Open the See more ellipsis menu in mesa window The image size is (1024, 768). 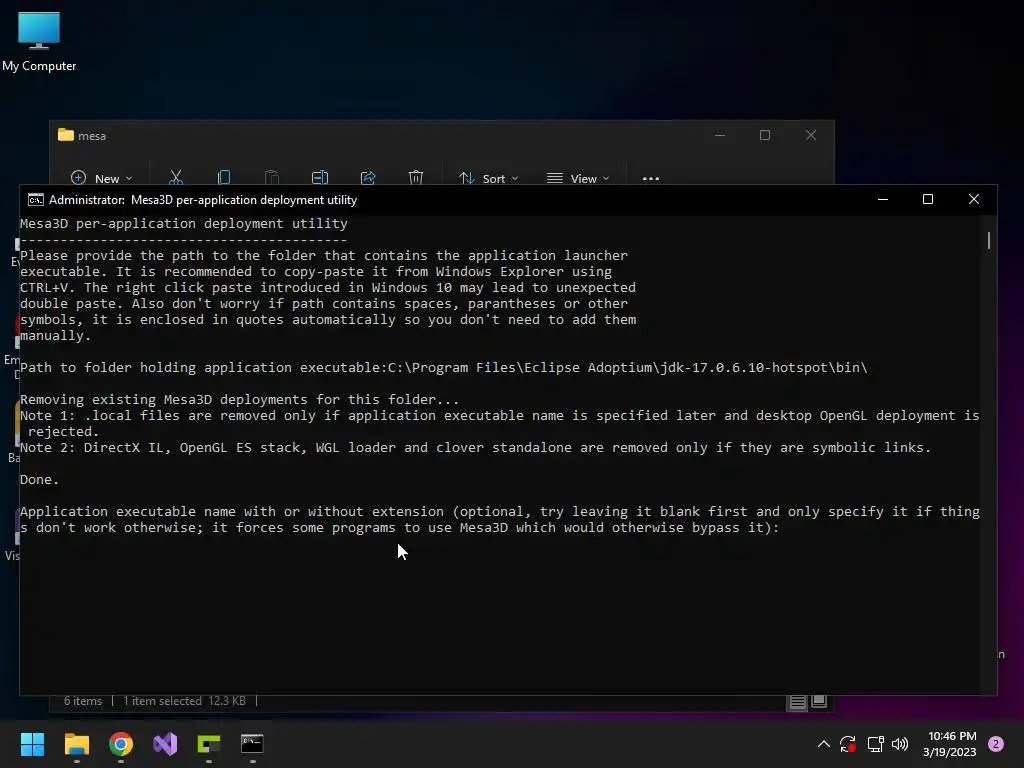click(650, 178)
